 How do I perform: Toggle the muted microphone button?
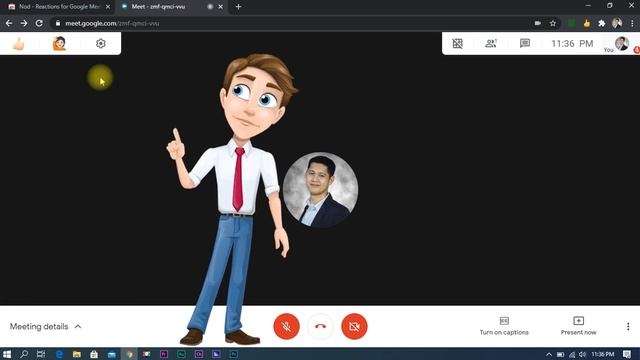[287, 326]
